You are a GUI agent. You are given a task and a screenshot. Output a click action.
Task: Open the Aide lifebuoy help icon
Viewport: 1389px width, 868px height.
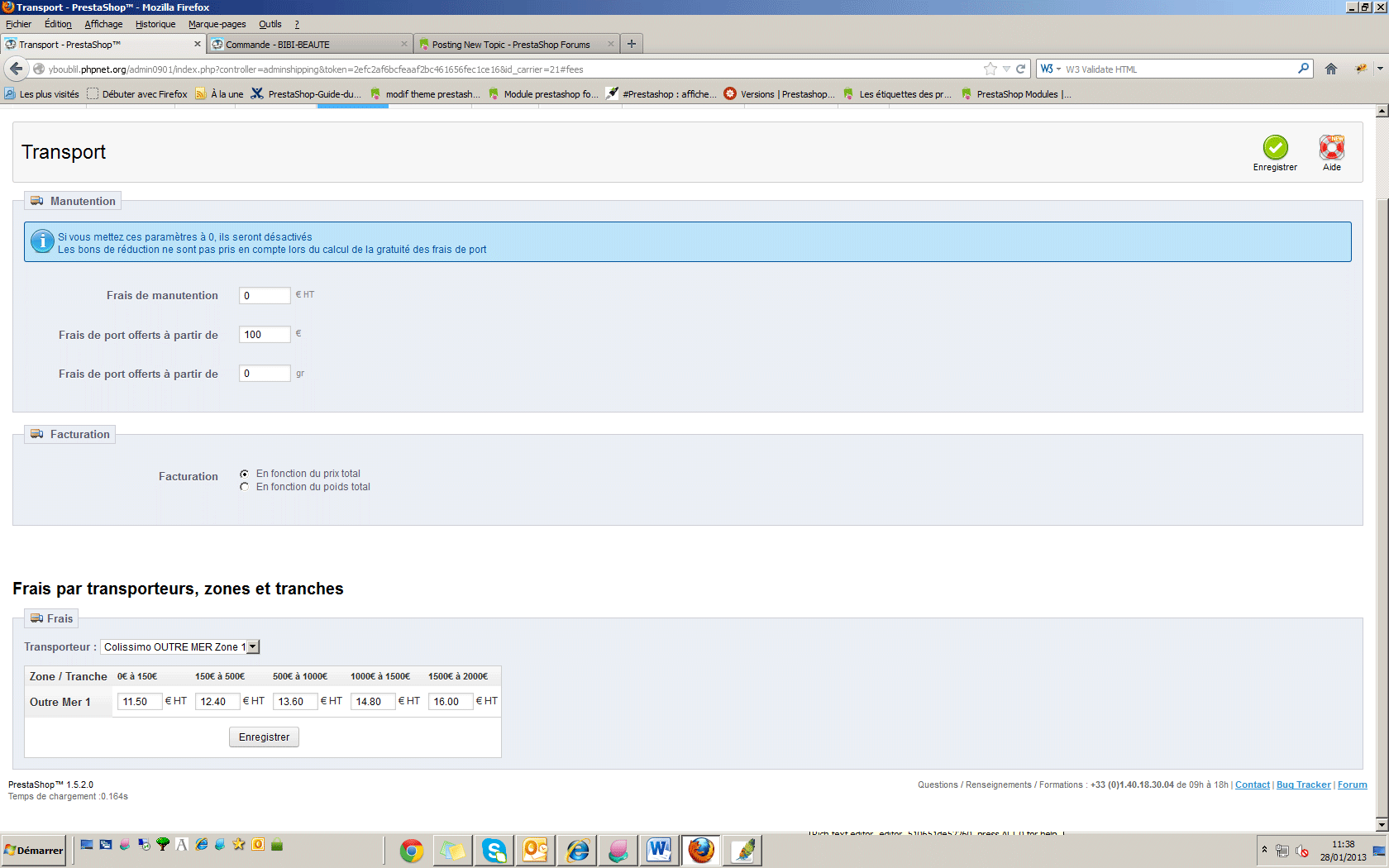[1331, 147]
